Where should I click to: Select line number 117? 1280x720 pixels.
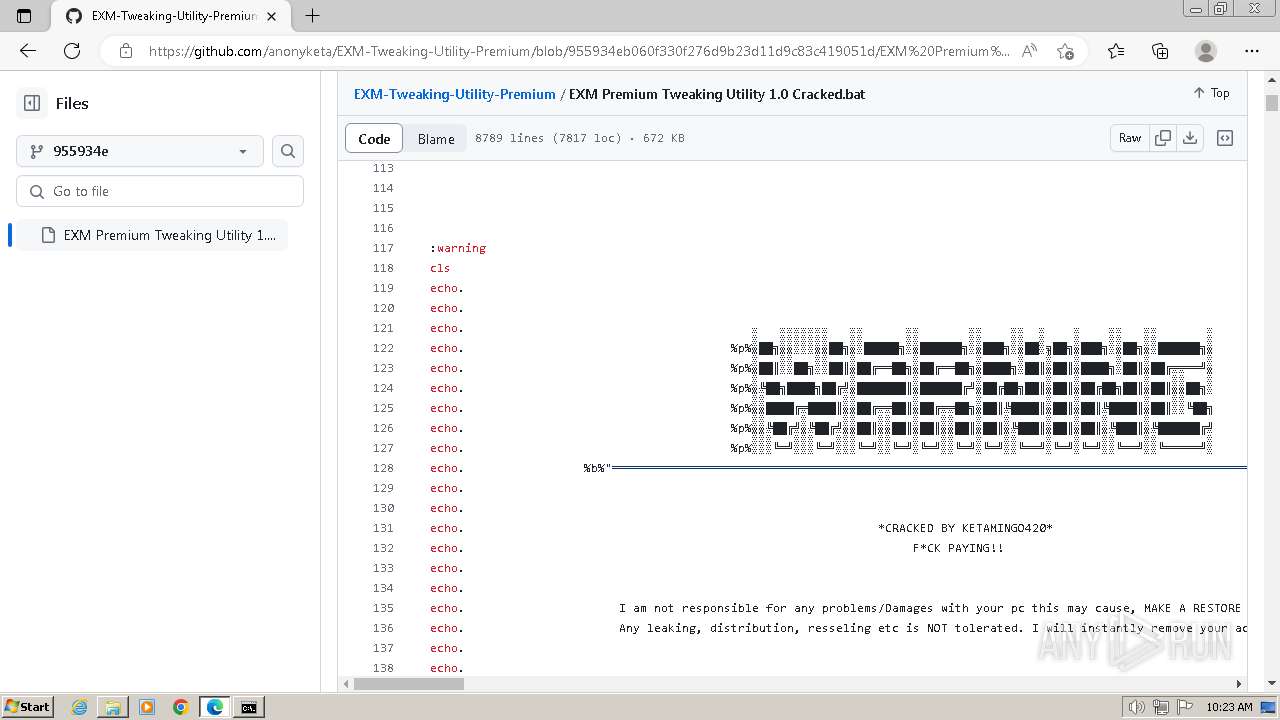point(383,248)
